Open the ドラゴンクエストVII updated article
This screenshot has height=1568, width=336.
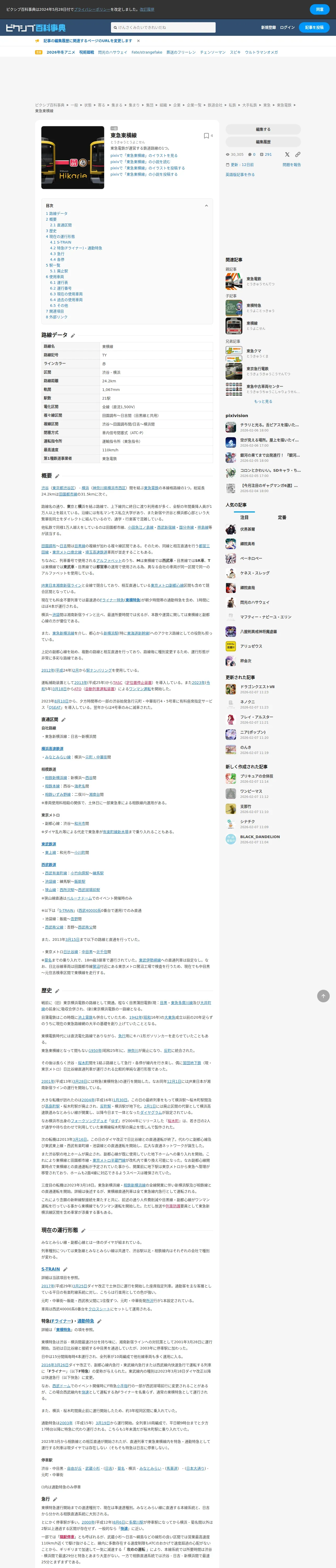coord(257,687)
